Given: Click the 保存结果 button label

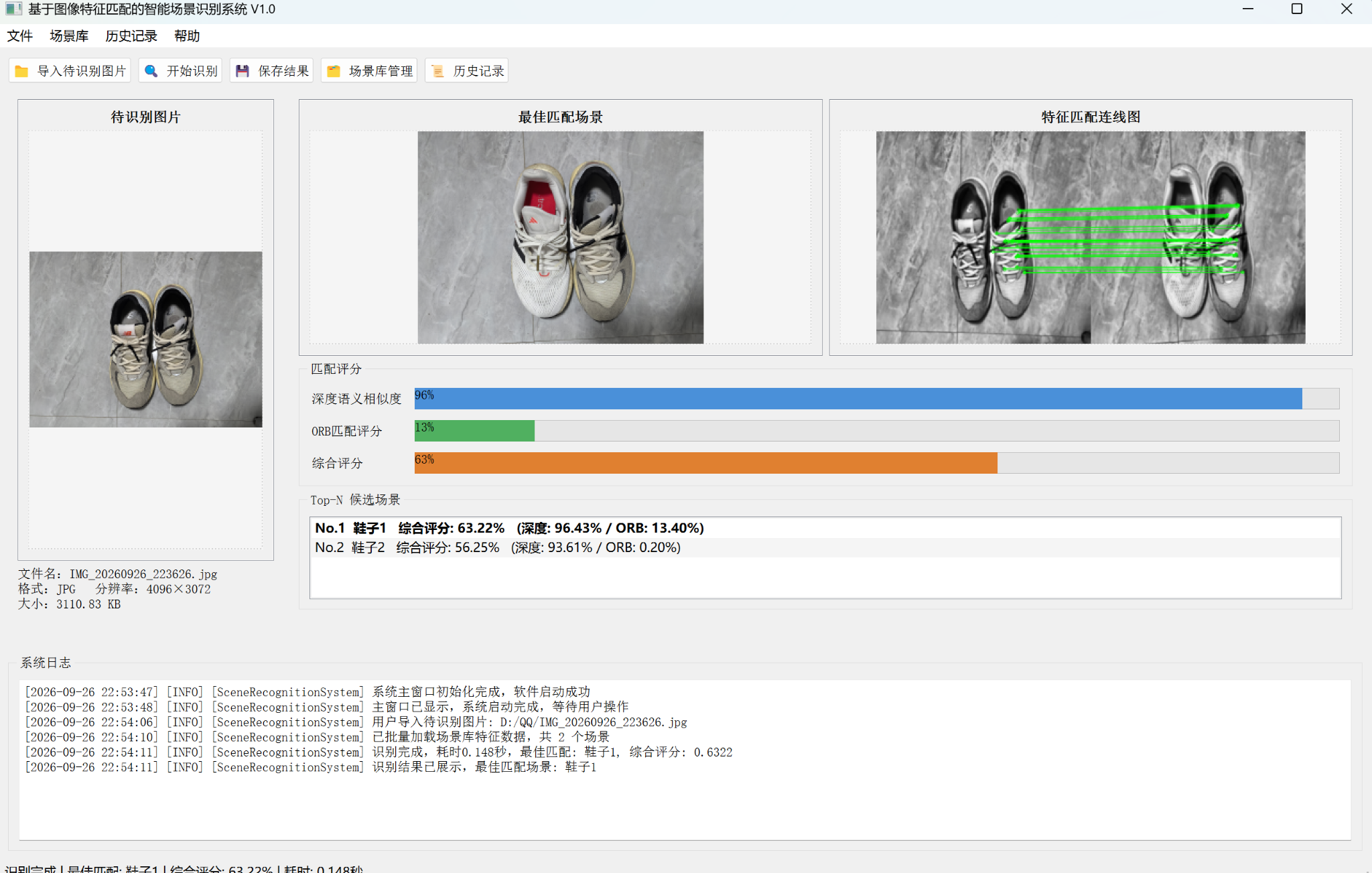Looking at the screenshot, I should tap(283, 71).
